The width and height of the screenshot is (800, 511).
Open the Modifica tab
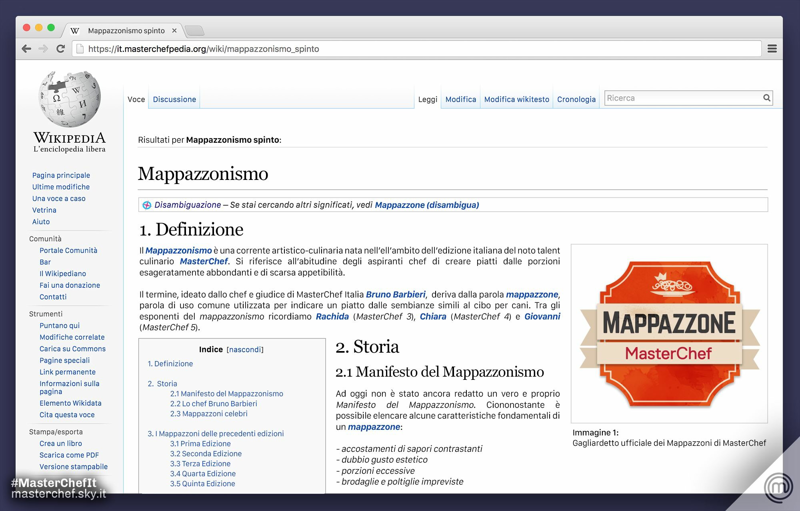coord(461,99)
